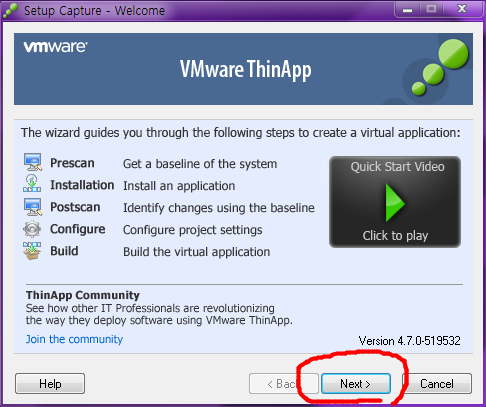Image resolution: width=486 pixels, height=407 pixels.
Task: Click 'Configure project settings' text
Action: (x=193, y=230)
